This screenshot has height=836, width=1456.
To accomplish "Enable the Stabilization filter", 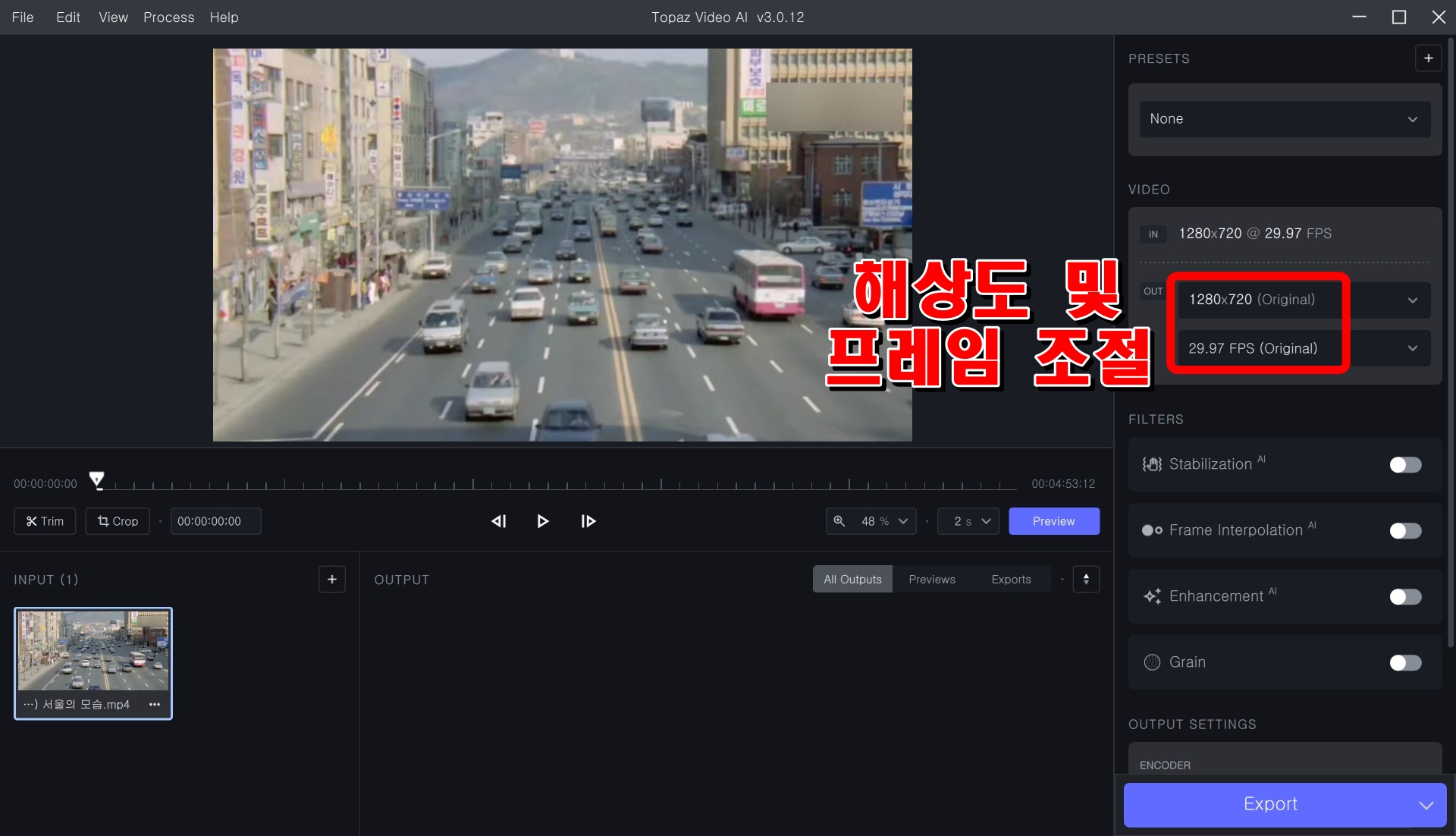I will pos(1404,465).
